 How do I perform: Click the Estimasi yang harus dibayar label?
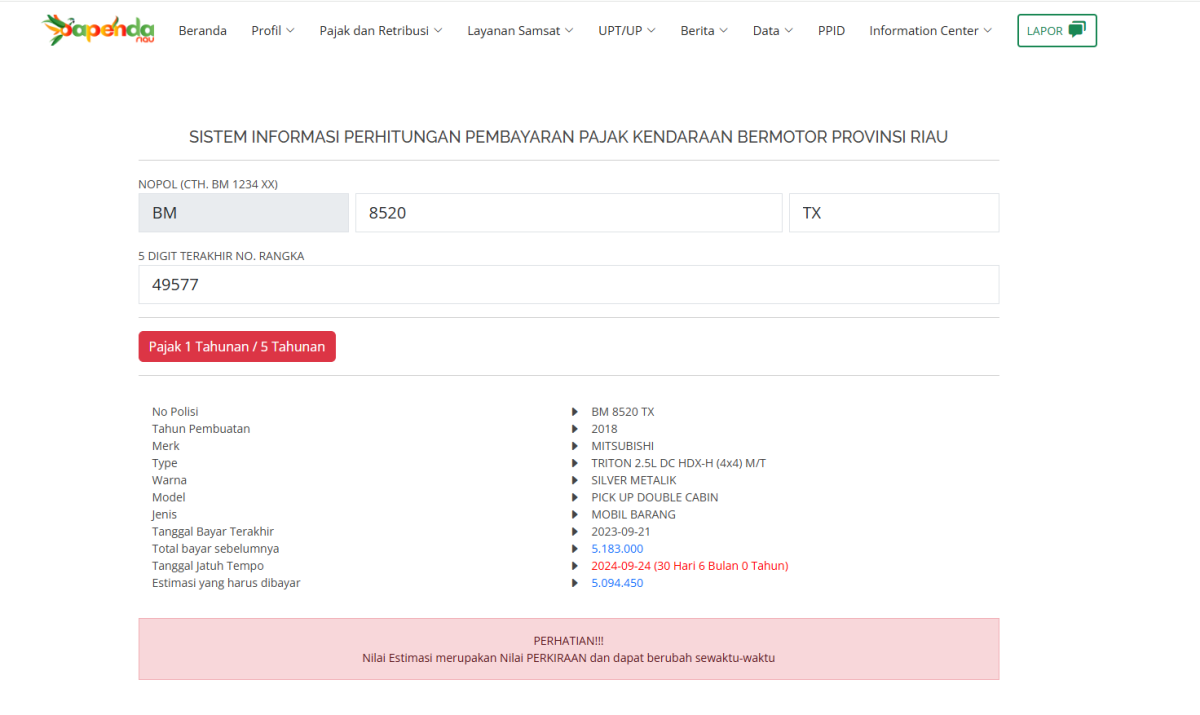pos(226,583)
